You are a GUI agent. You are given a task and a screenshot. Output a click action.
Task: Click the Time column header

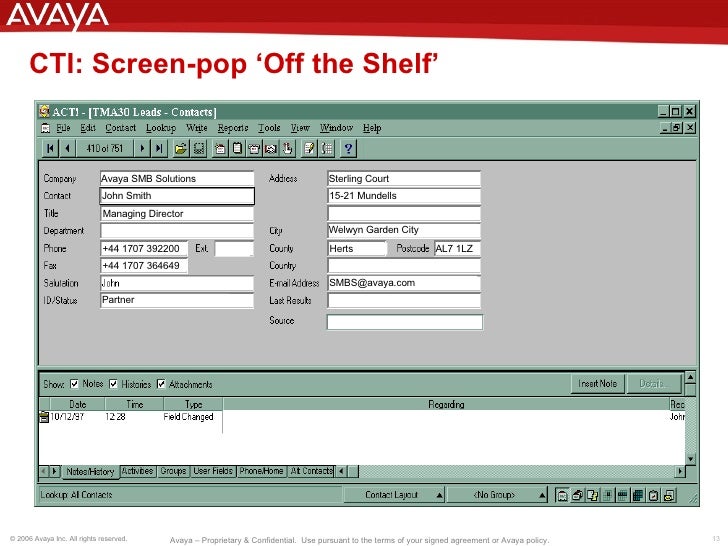coord(135,404)
